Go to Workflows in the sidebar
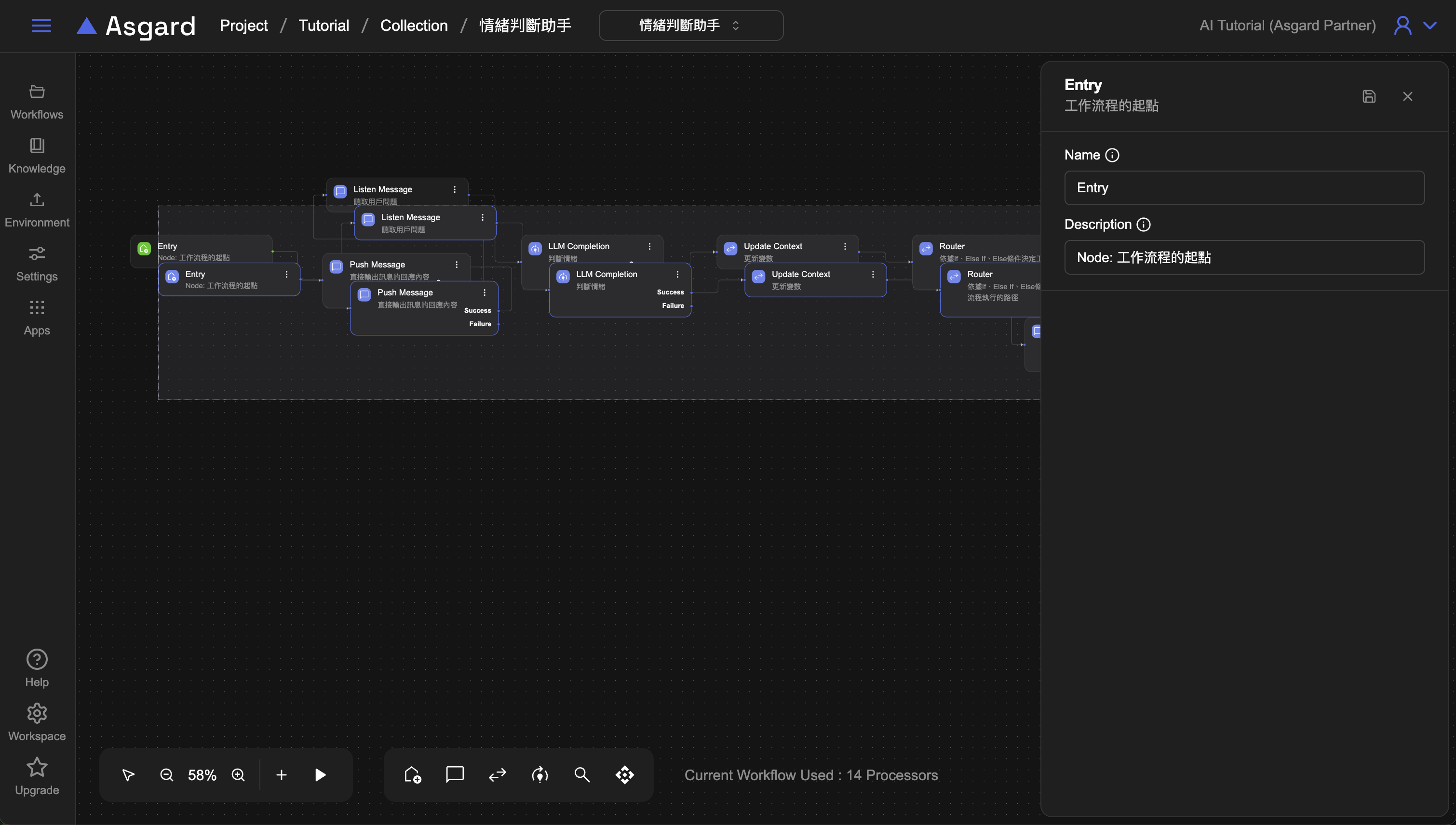1456x825 pixels. pos(37,101)
